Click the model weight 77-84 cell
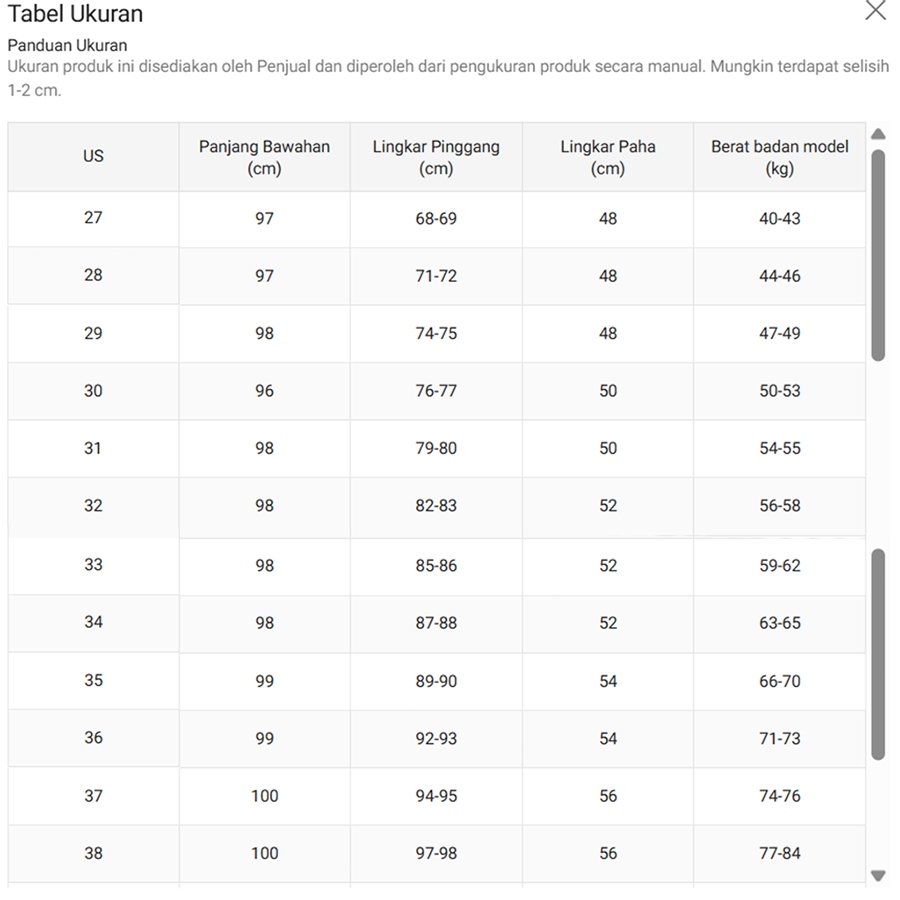The image size is (900, 900). click(779, 853)
